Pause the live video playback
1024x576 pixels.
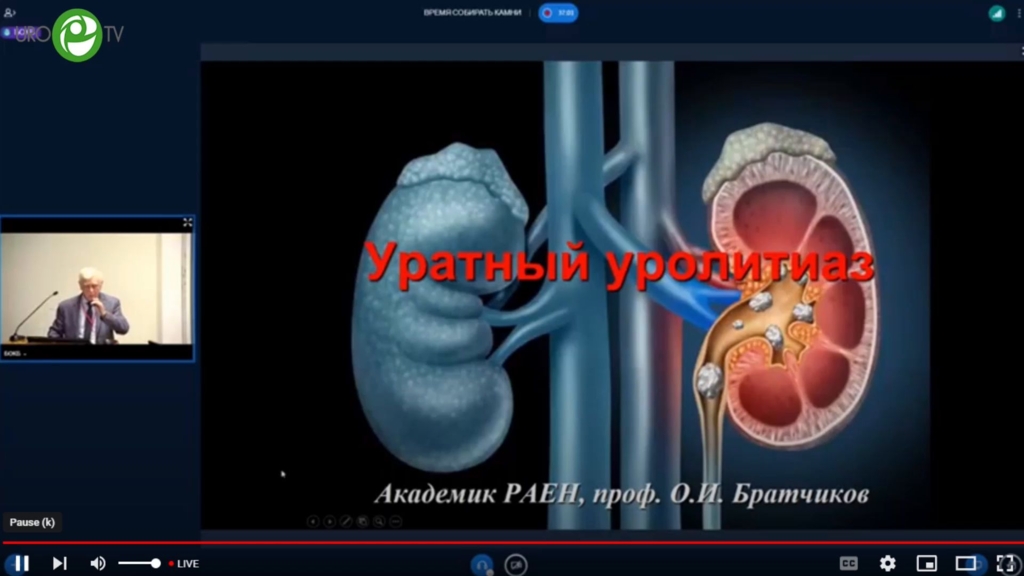coord(21,563)
